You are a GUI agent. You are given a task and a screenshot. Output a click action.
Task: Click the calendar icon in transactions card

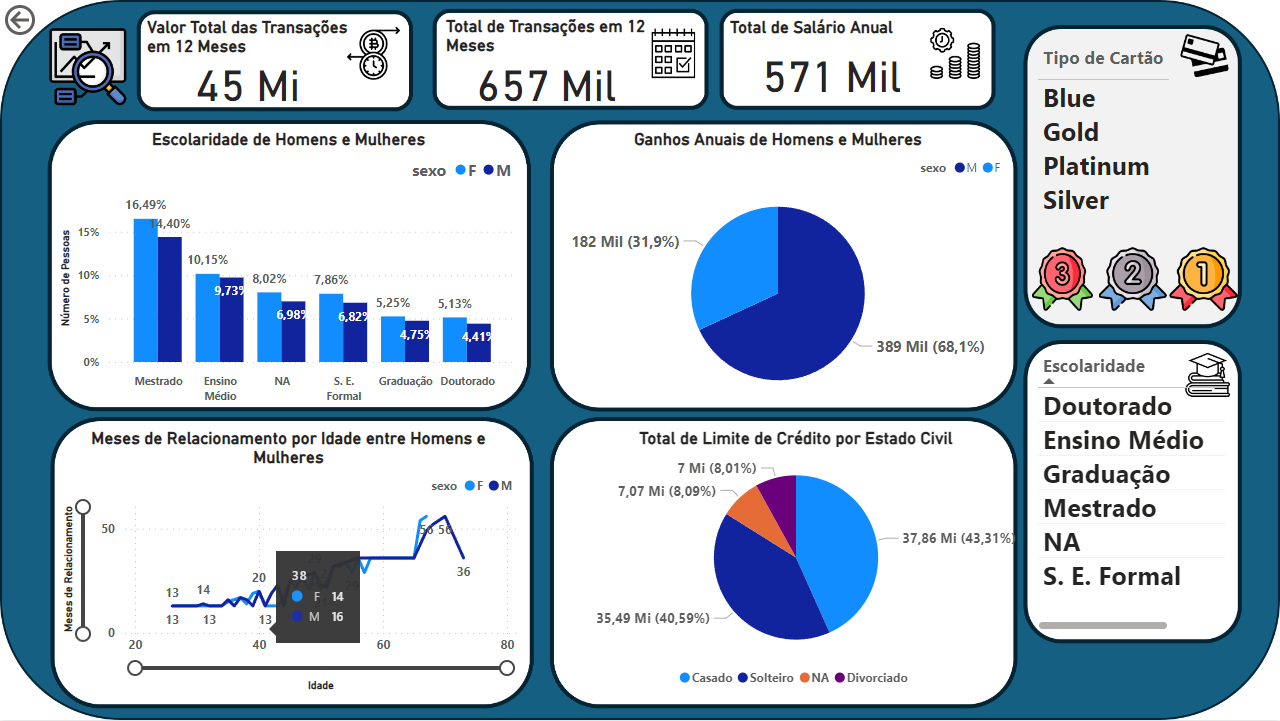click(x=671, y=53)
